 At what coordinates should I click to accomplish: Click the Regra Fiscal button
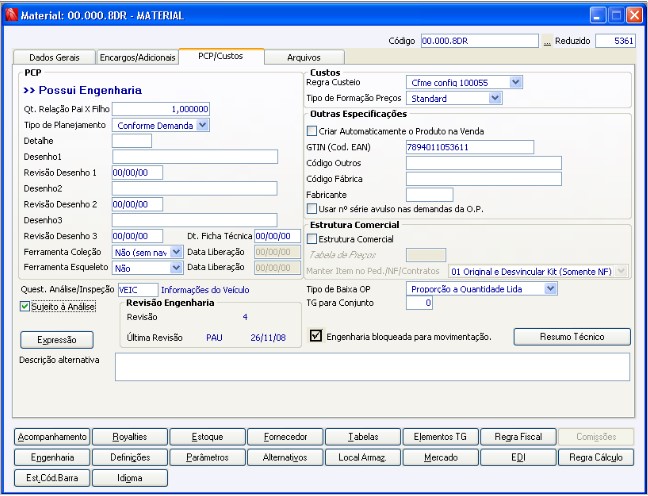[517, 437]
